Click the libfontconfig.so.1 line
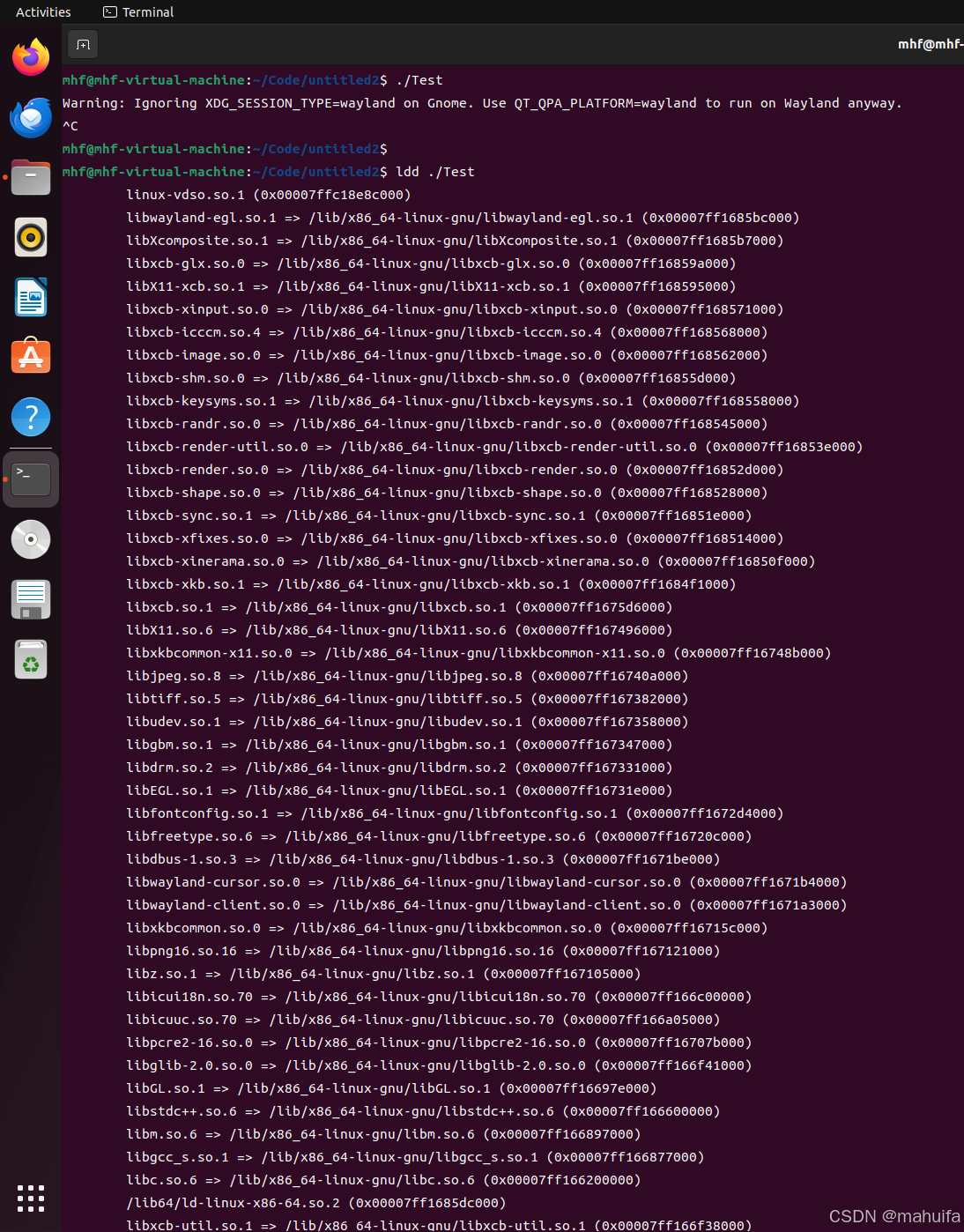 455,813
